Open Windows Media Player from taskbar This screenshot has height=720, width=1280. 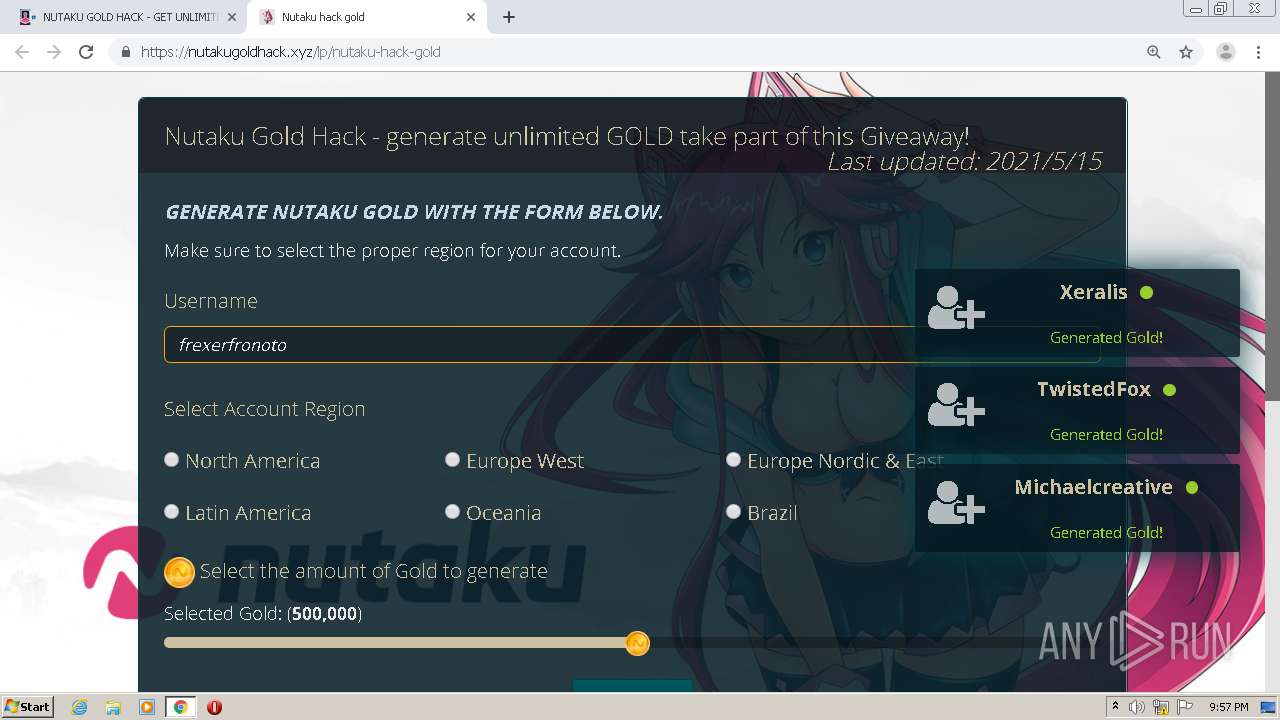146,707
